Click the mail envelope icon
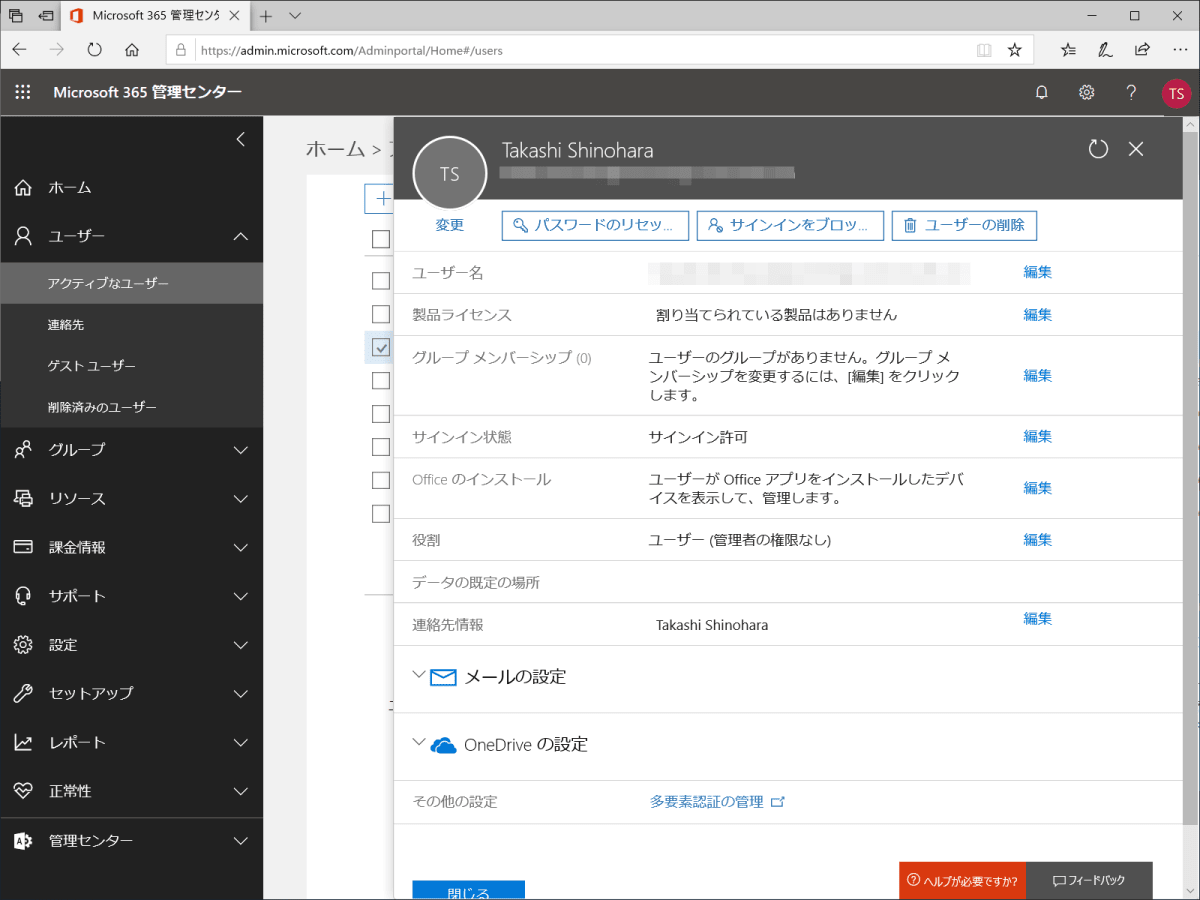 (443, 677)
